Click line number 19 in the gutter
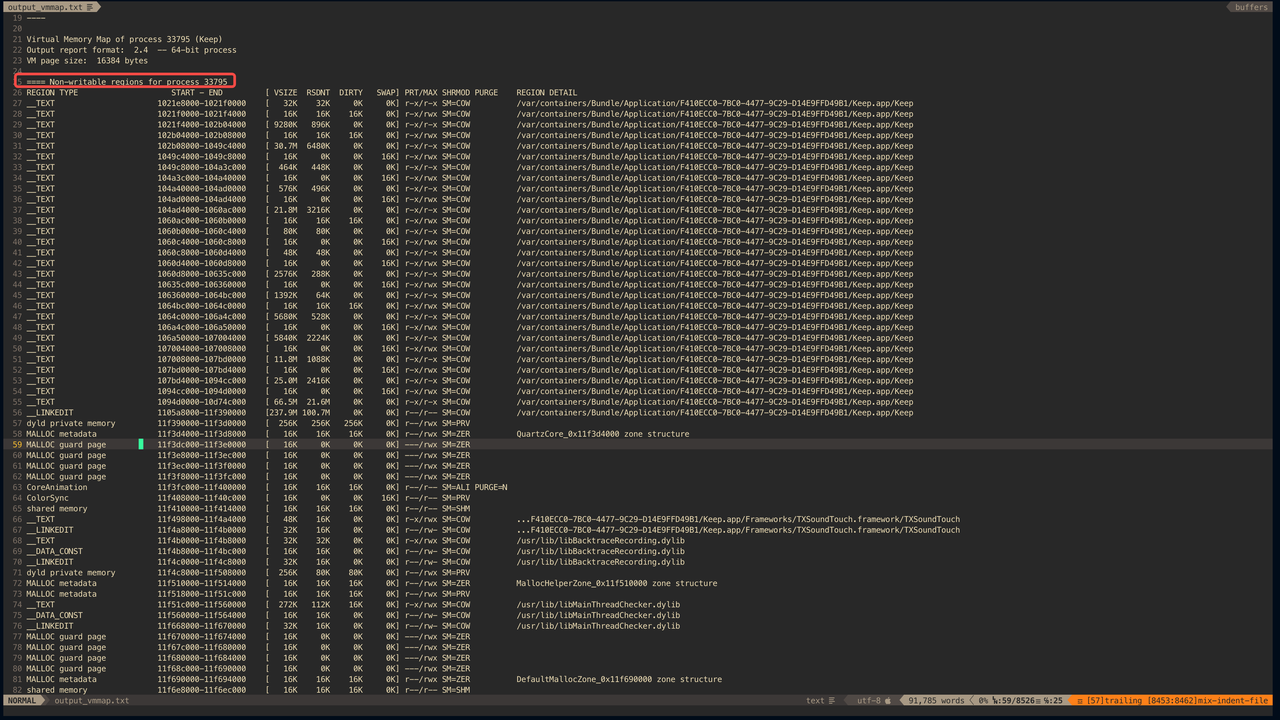Screen dimensions: 1280x720 [x=17, y=18]
